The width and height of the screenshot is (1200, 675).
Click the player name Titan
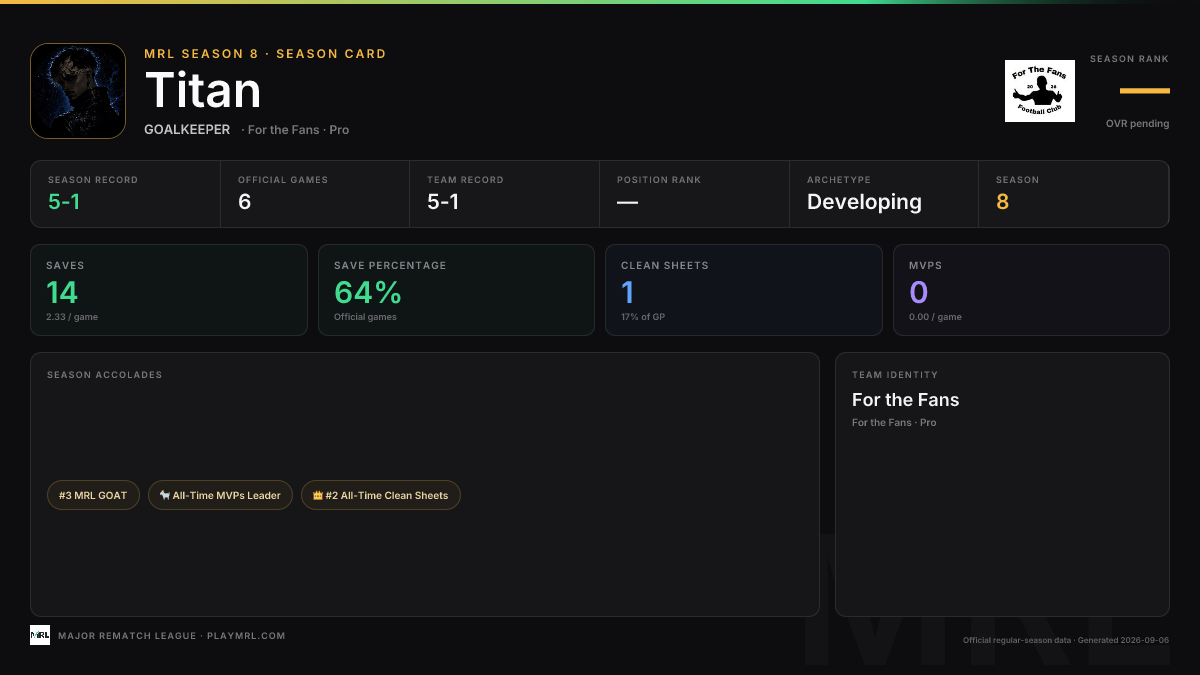click(x=203, y=91)
